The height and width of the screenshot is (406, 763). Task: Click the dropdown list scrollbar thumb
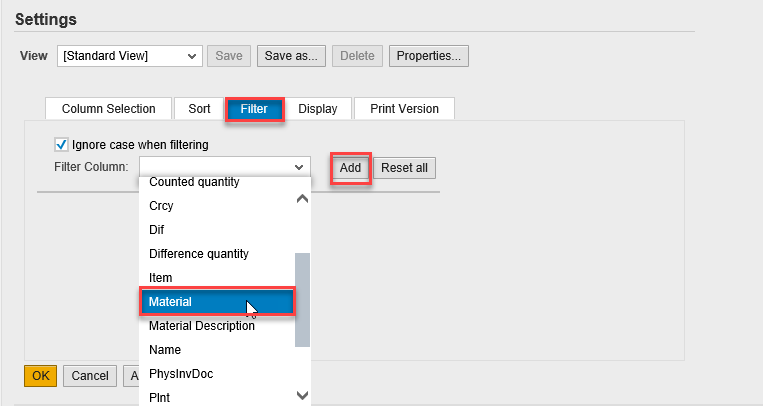click(302, 300)
